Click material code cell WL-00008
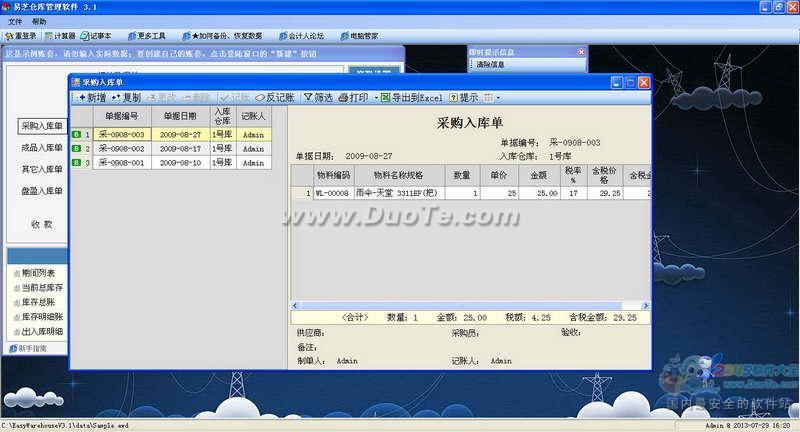The width and height of the screenshot is (800, 432). click(x=333, y=193)
